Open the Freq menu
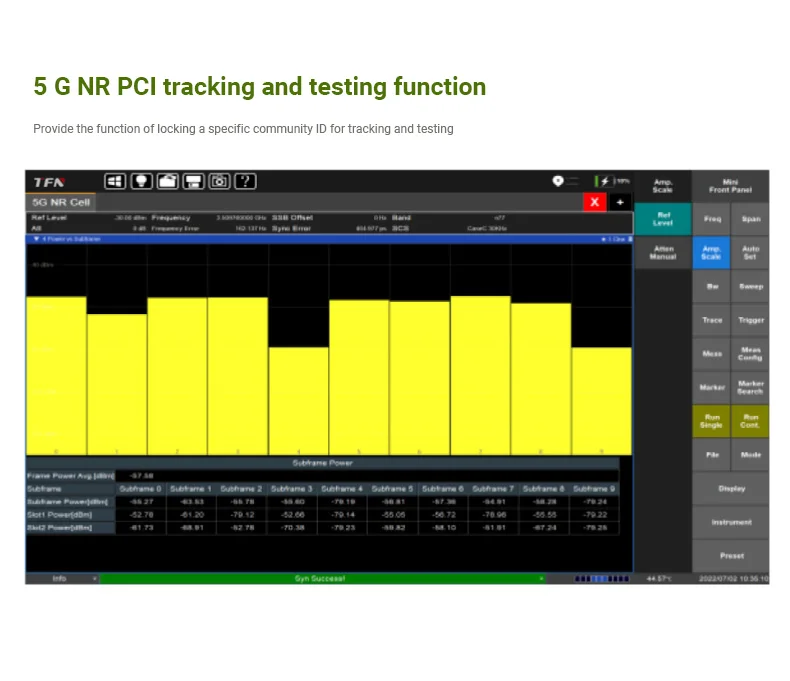Screen dimensions: 790x681 (x=712, y=219)
